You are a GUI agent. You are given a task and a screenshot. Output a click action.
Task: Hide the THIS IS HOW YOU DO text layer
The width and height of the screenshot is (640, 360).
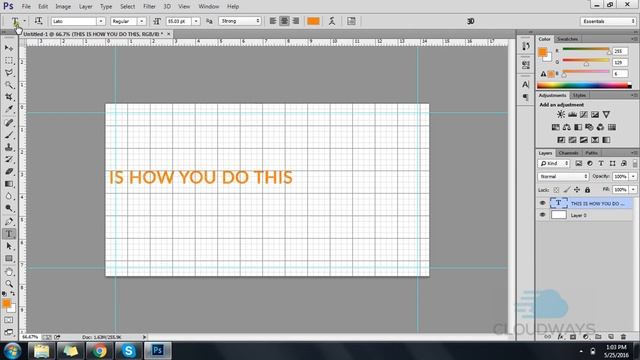point(542,203)
